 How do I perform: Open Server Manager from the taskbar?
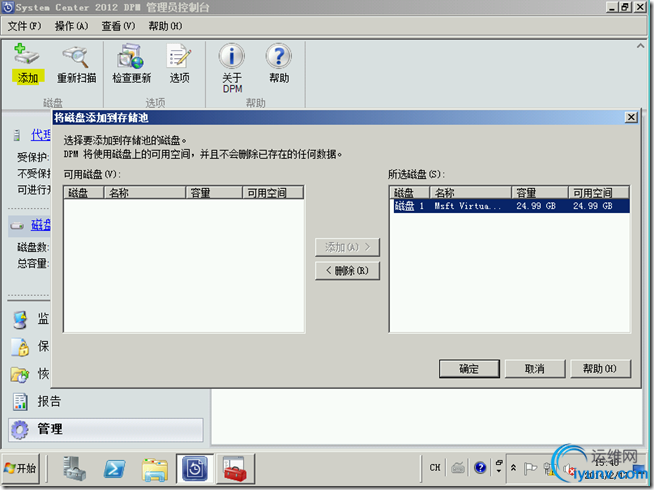pos(74,468)
